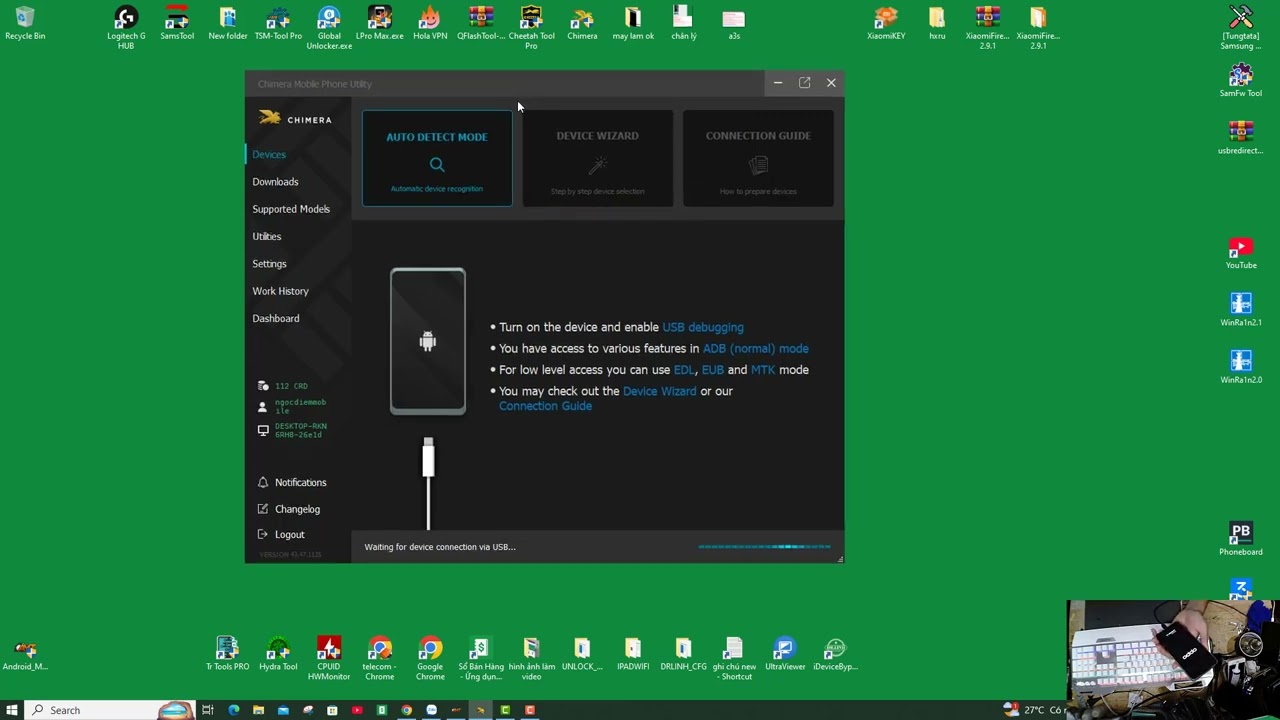Click the WinRa1n2.1 desktop icon
This screenshot has height=720, width=1280.
1241,310
